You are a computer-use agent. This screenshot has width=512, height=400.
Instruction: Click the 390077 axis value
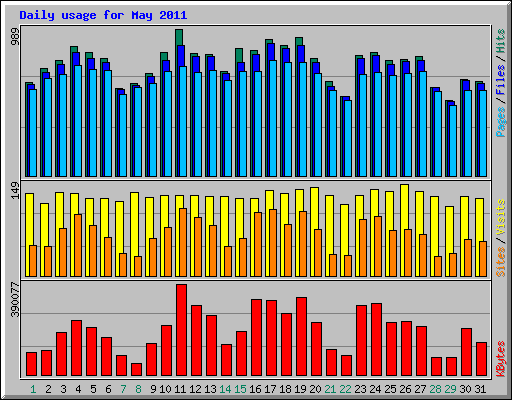coord(15,300)
